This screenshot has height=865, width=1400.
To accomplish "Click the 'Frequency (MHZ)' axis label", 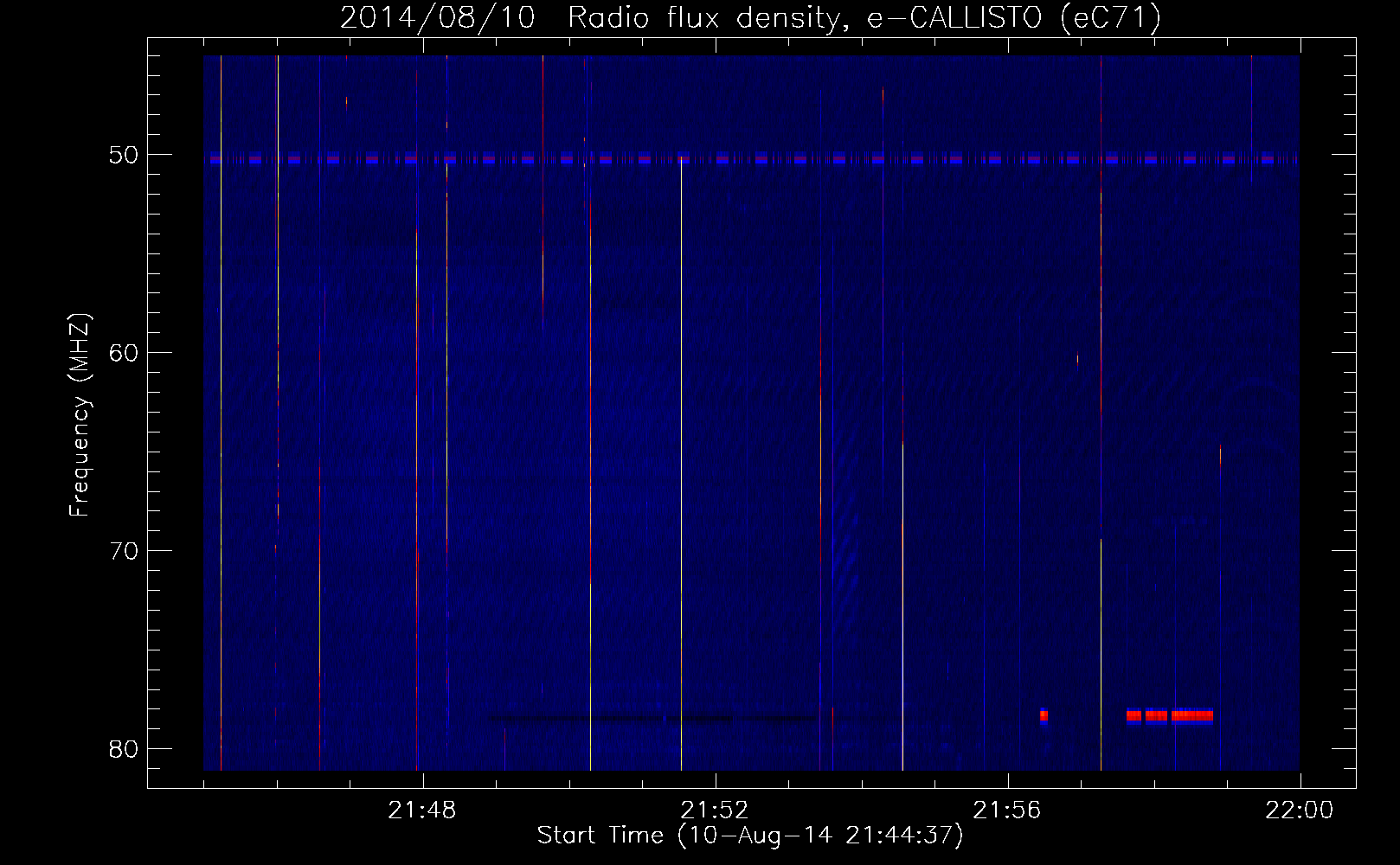I will [x=80, y=415].
